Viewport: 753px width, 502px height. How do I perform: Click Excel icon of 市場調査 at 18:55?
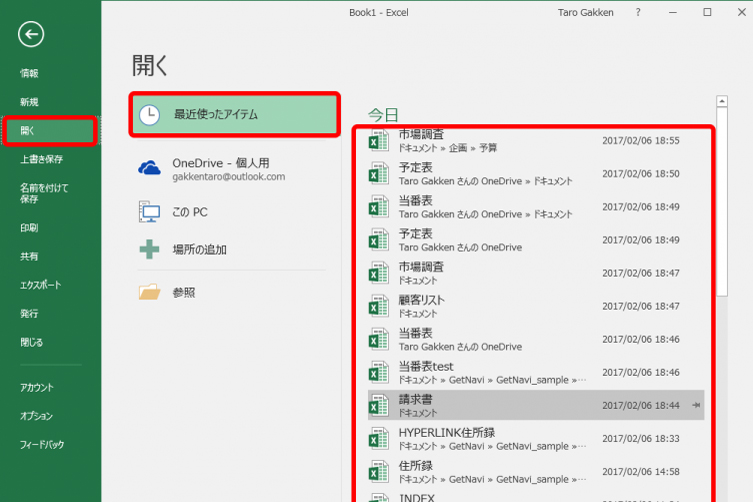[x=379, y=141]
